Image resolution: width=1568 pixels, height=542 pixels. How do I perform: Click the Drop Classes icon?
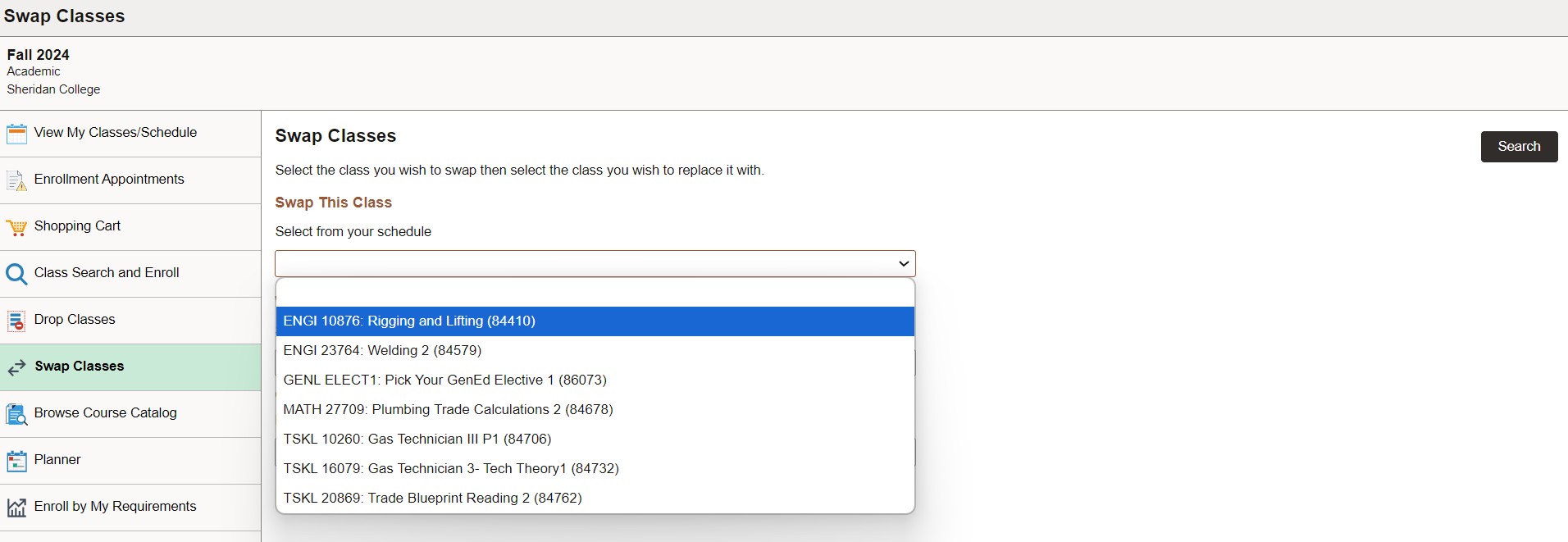click(x=16, y=321)
